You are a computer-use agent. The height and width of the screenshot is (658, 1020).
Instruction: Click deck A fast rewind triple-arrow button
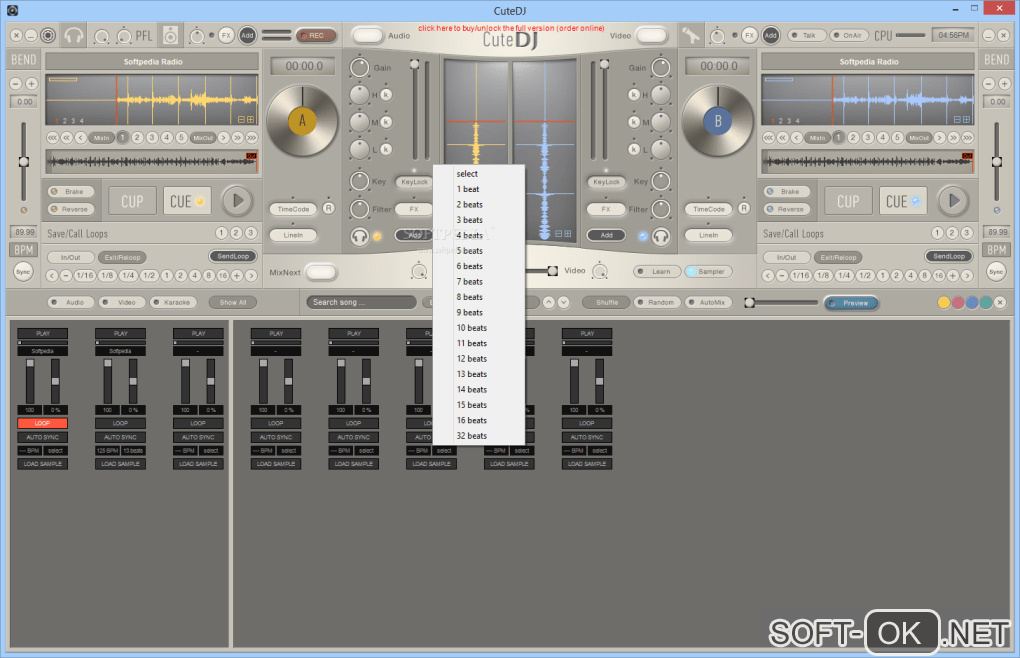pyautogui.click(x=52, y=138)
